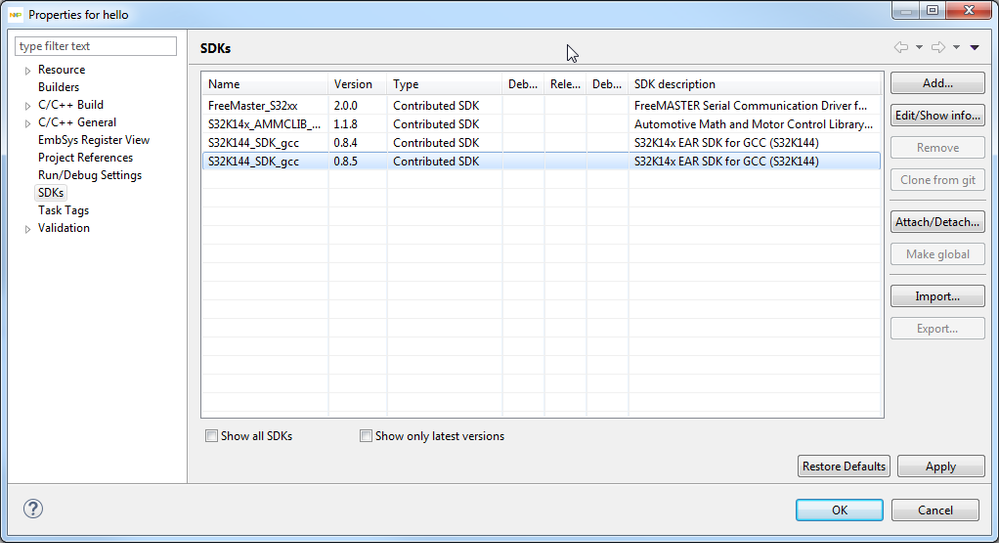Select Builders in the properties tree
Screen dimensions: 999x543
tap(59, 87)
